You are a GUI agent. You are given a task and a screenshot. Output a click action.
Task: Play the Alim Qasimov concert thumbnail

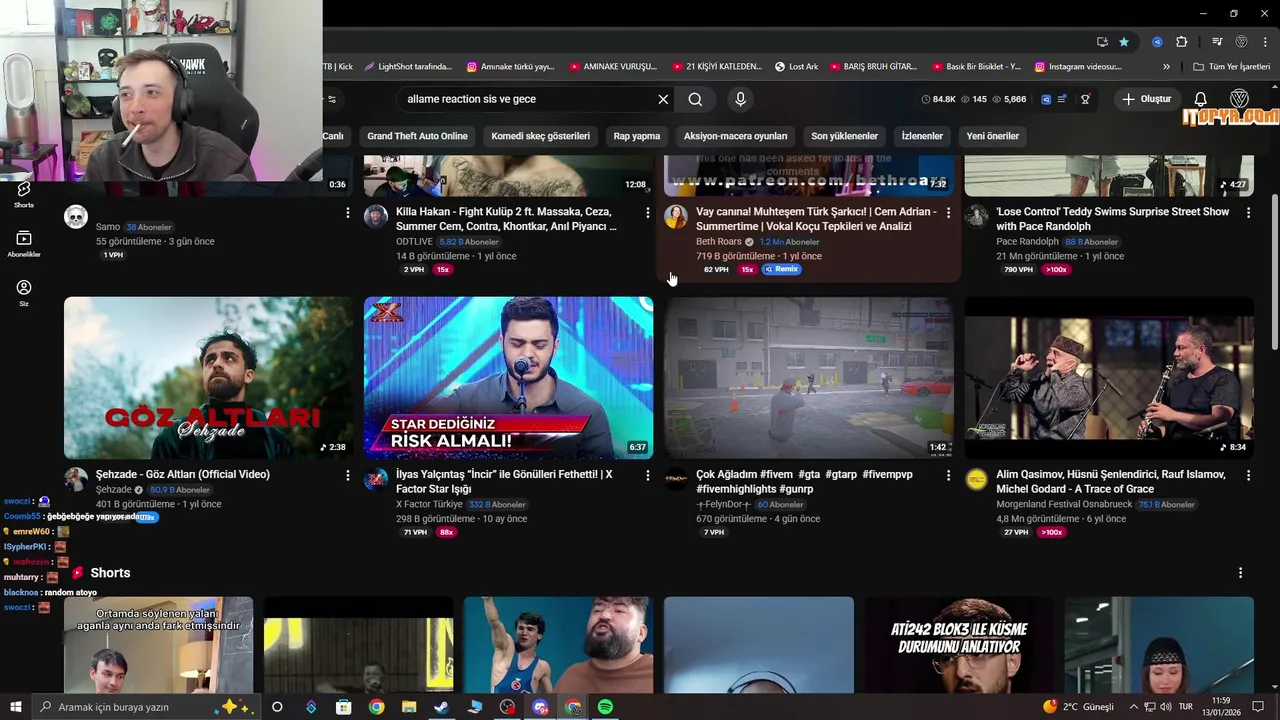[1108, 377]
